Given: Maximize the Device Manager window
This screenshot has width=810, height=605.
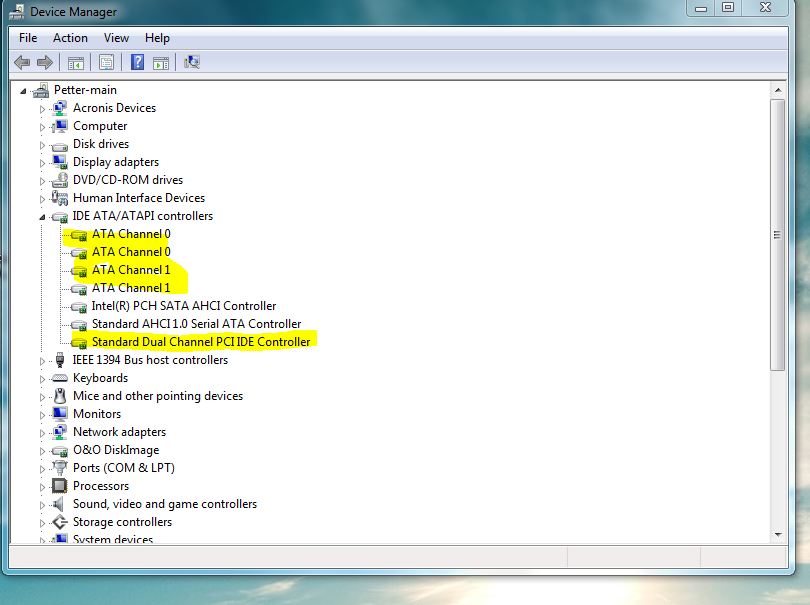Looking at the screenshot, I should (x=728, y=8).
